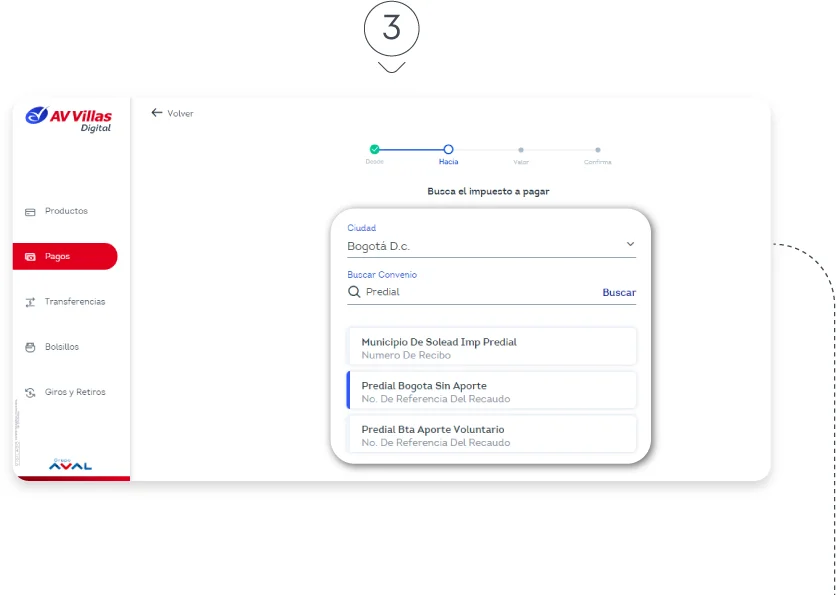Click the AV Villas Digital logo

pyautogui.click(x=69, y=119)
